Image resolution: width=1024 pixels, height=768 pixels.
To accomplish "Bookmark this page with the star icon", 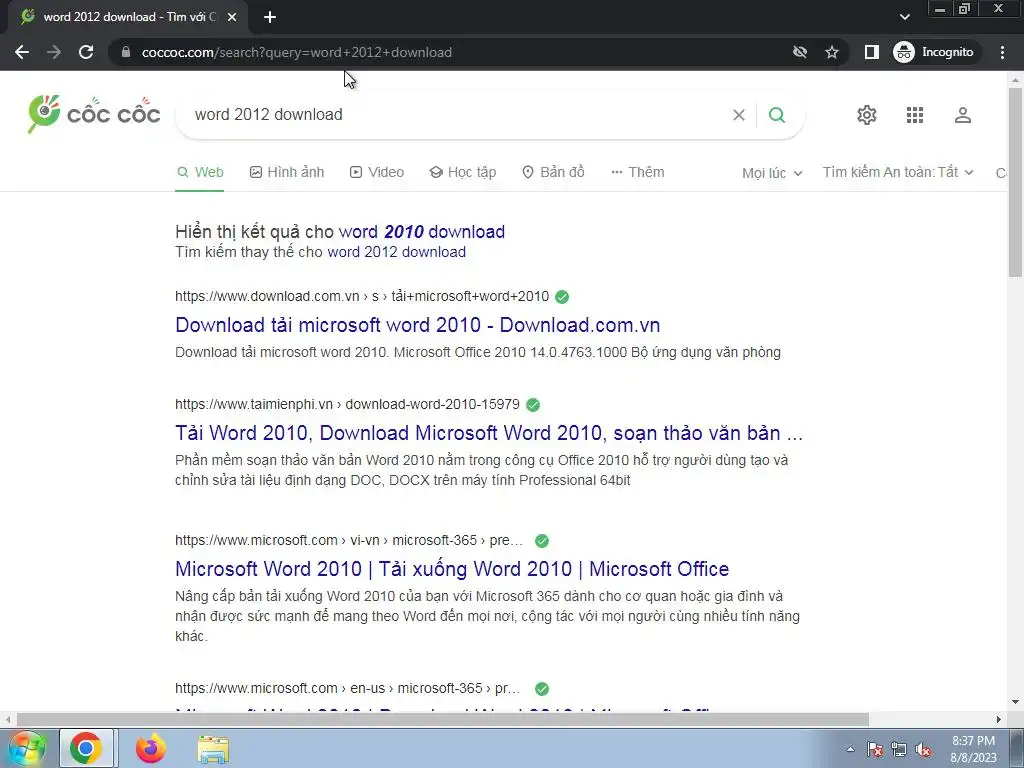I will tap(831, 52).
